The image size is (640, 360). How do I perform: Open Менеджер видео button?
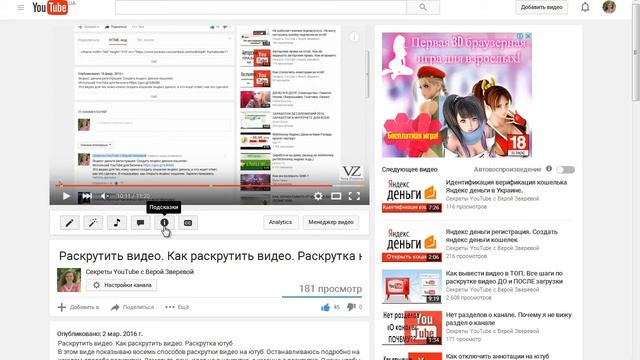click(x=331, y=222)
